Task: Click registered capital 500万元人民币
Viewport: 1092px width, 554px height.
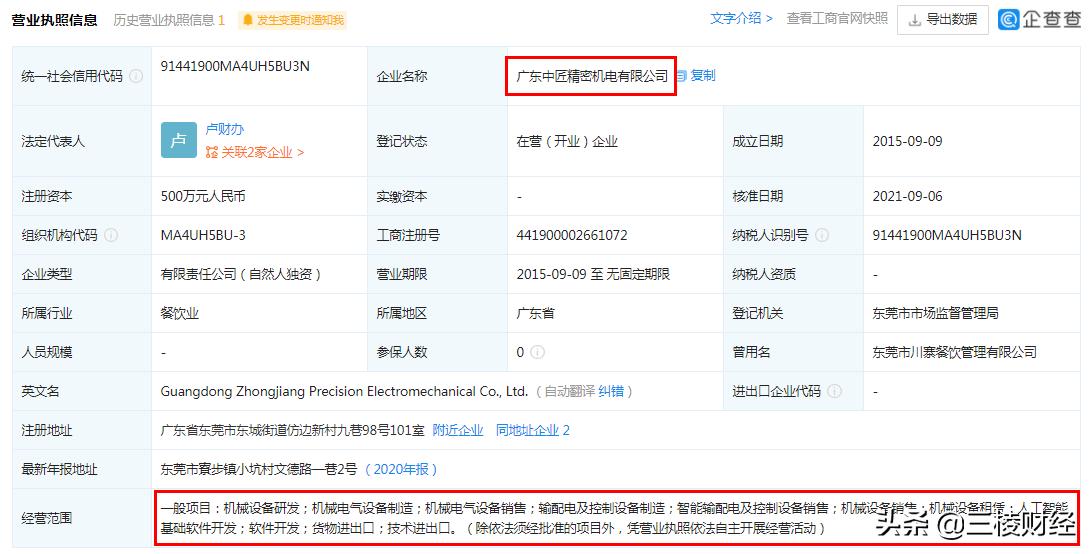Action: 203,197
